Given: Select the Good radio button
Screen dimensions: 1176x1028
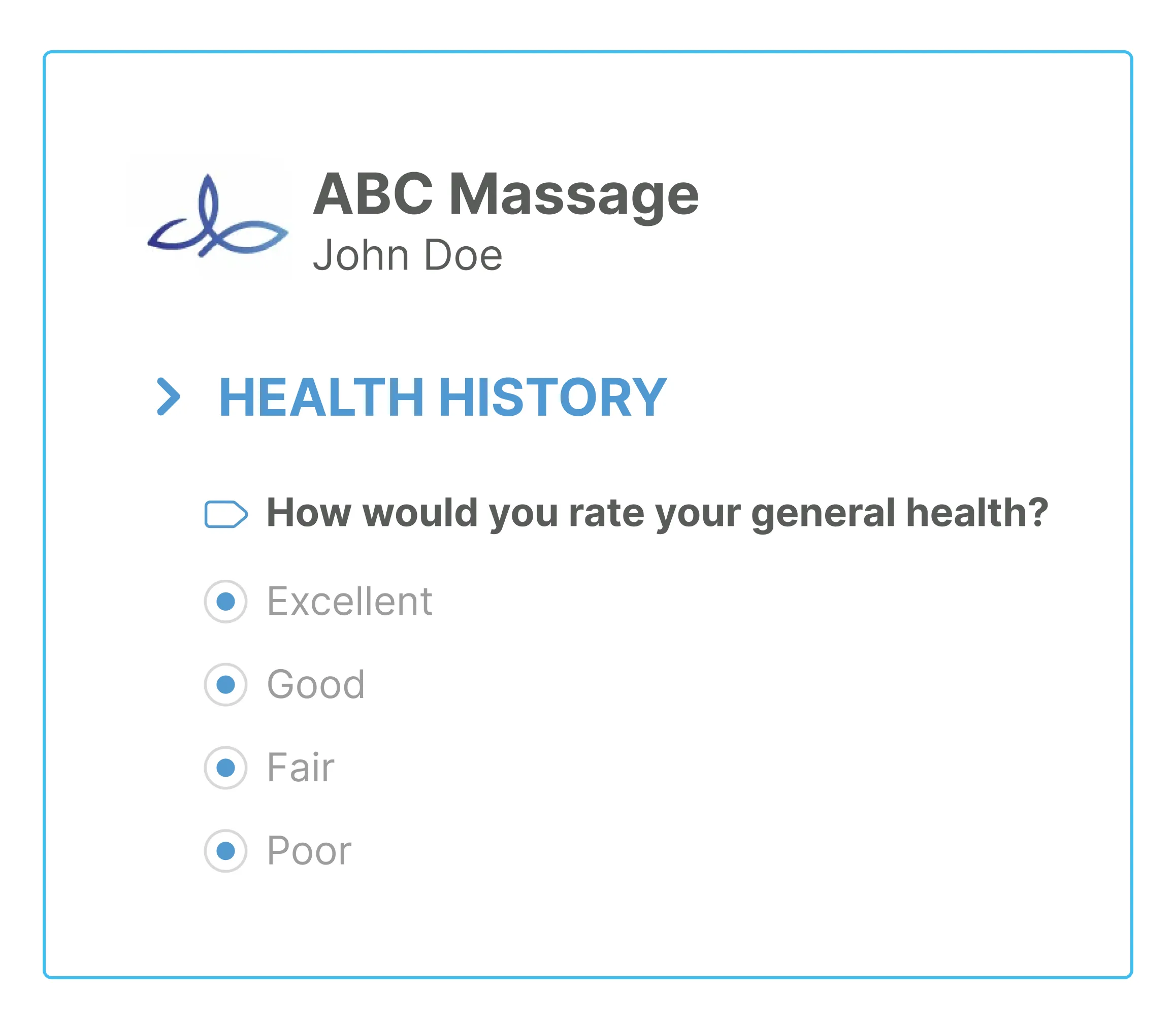Looking at the screenshot, I should click(x=225, y=684).
